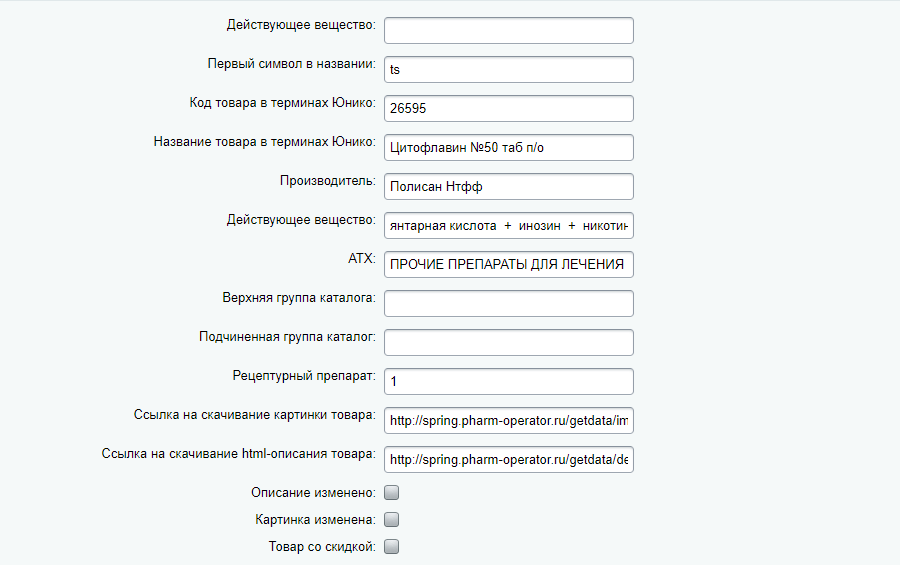Image resolution: width=900 pixels, height=565 pixels.
Task: Click the Ссылка на скачивание html-описания товара: label
Action: click(x=239, y=454)
